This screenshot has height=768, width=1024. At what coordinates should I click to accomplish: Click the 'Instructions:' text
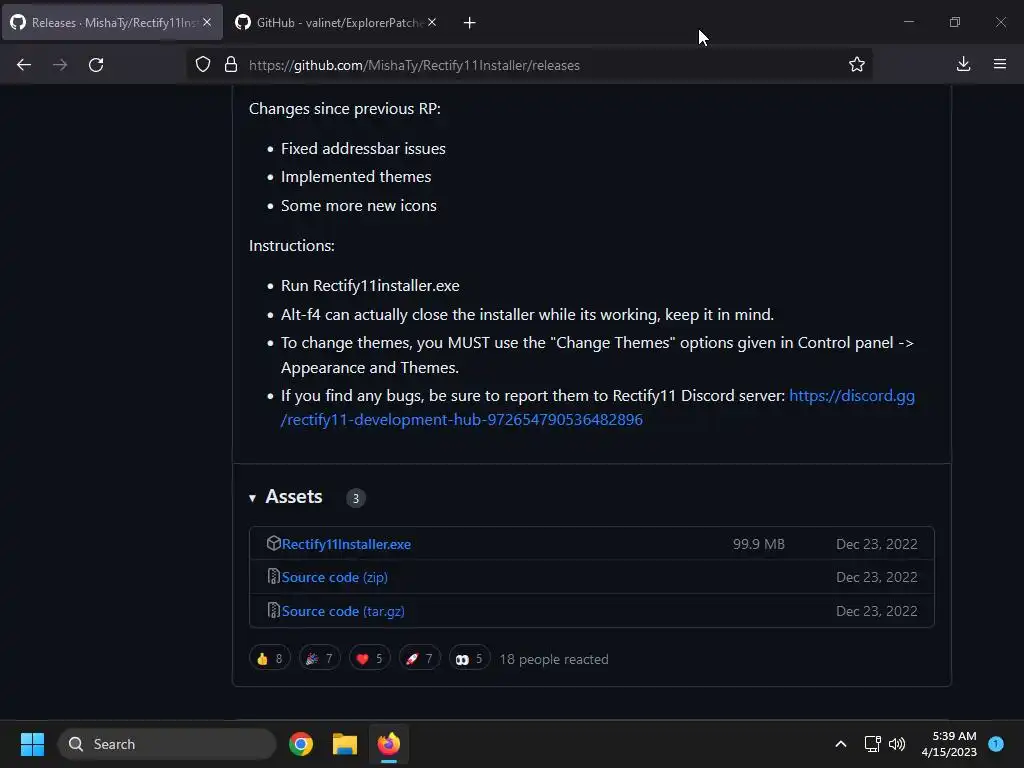(x=291, y=246)
